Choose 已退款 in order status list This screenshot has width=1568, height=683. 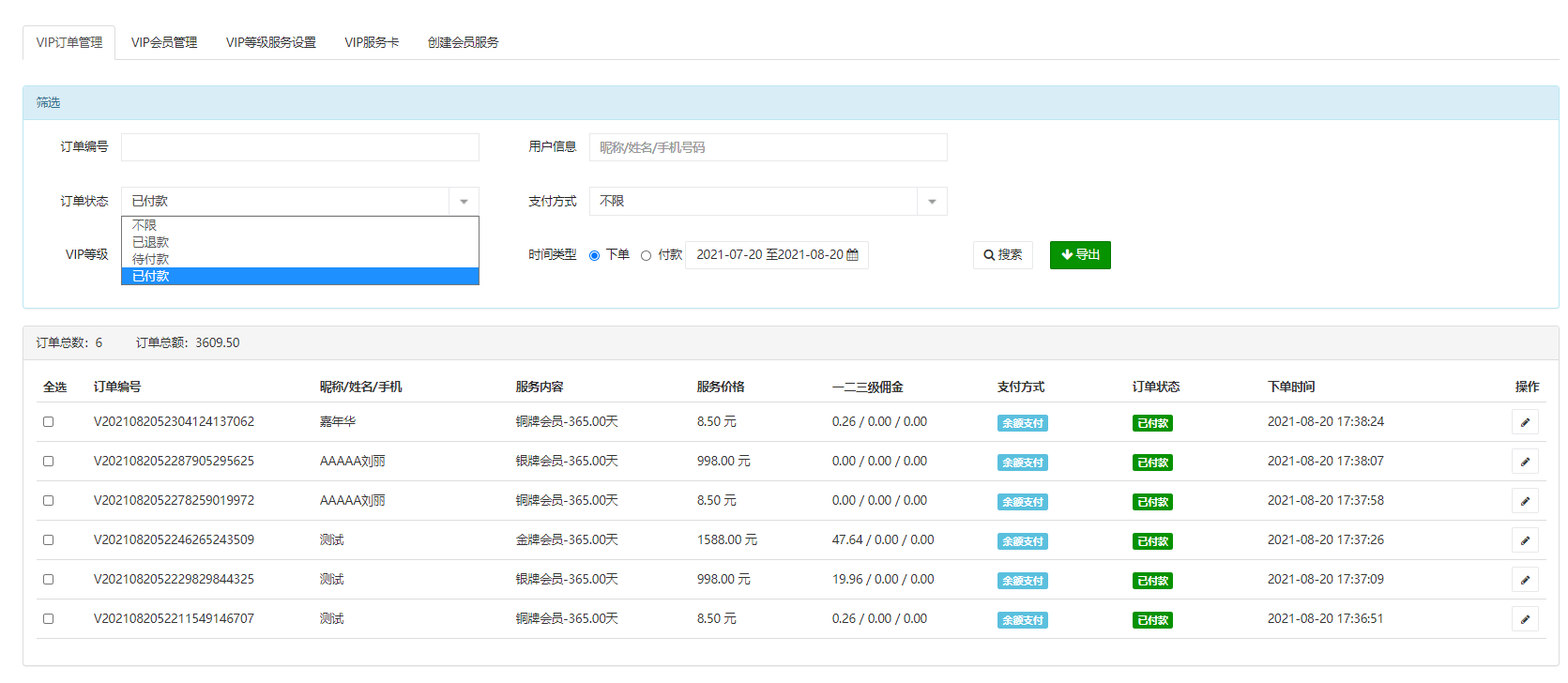click(x=300, y=242)
